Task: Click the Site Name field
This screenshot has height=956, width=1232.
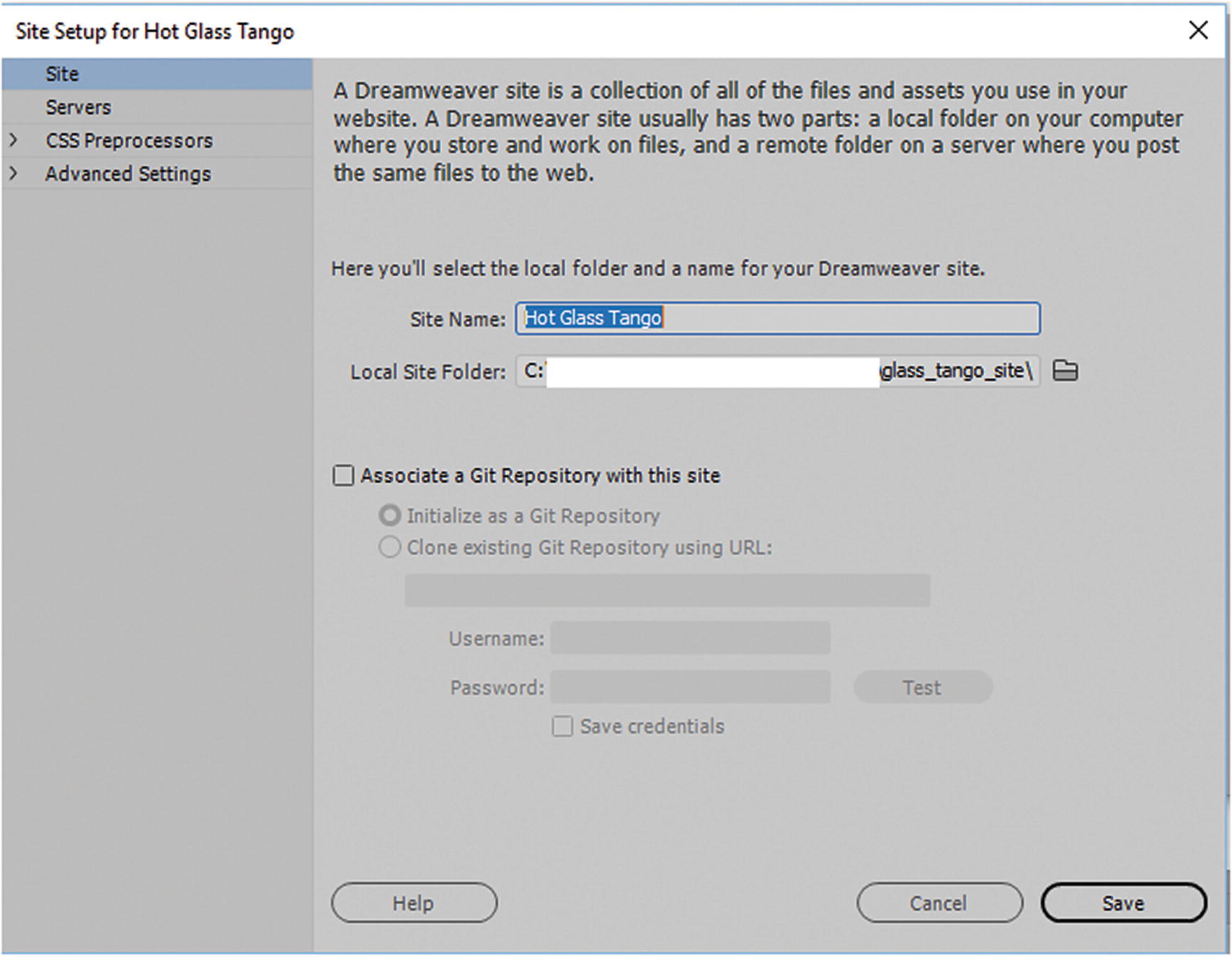Action: click(x=778, y=318)
